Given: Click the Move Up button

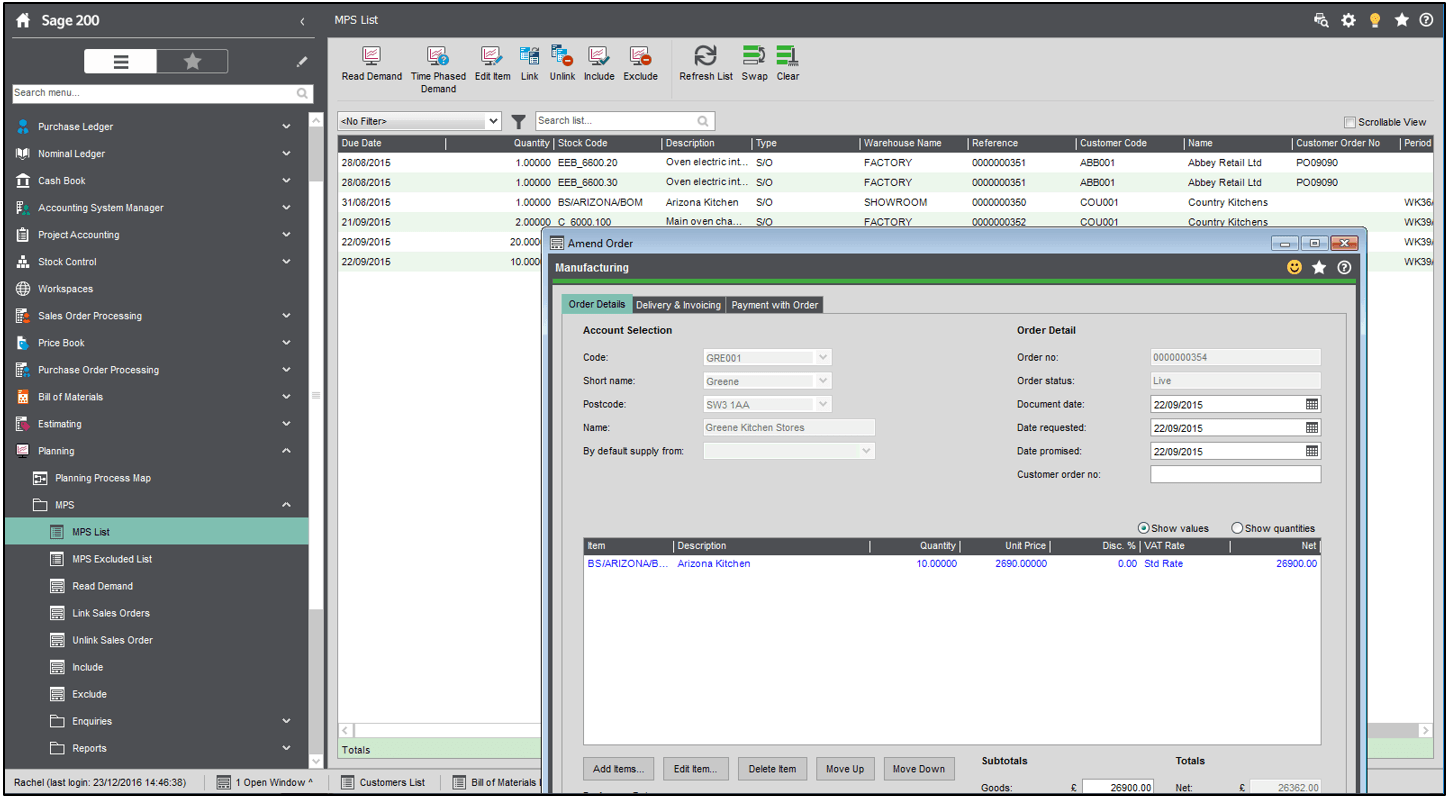Looking at the screenshot, I should (x=845, y=769).
